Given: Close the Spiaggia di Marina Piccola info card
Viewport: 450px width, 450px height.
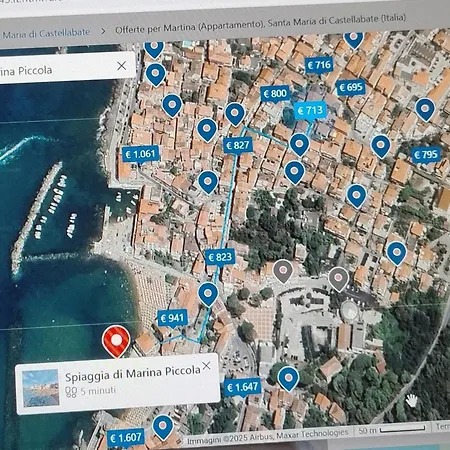Looking at the screenshot, I should click(x=206, y=366).
